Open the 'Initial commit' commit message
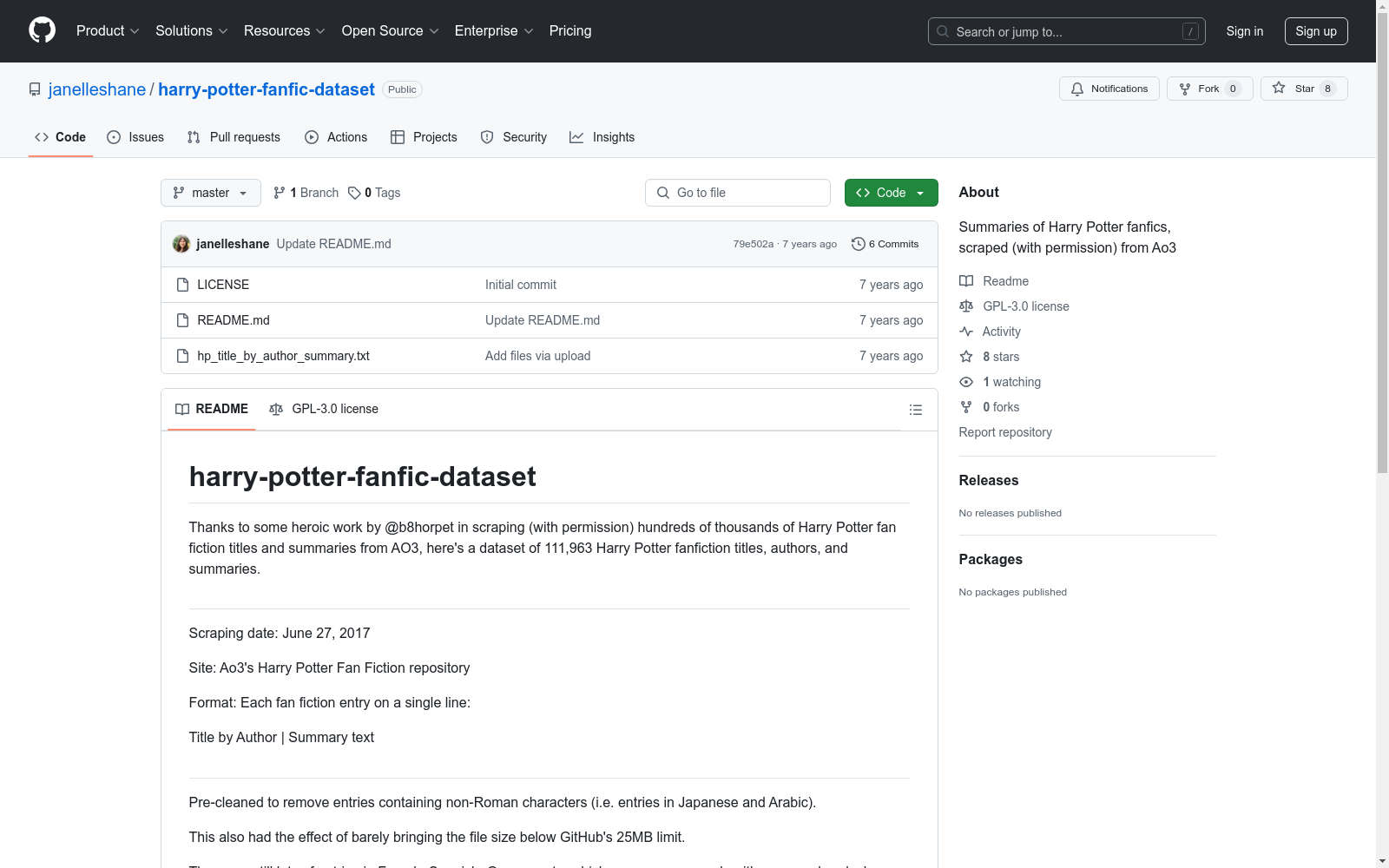 [x=521, y=285]
